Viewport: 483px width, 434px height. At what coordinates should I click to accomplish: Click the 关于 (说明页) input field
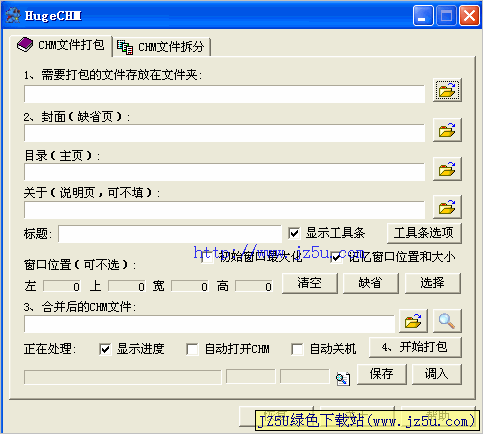(x=224, y=210)
